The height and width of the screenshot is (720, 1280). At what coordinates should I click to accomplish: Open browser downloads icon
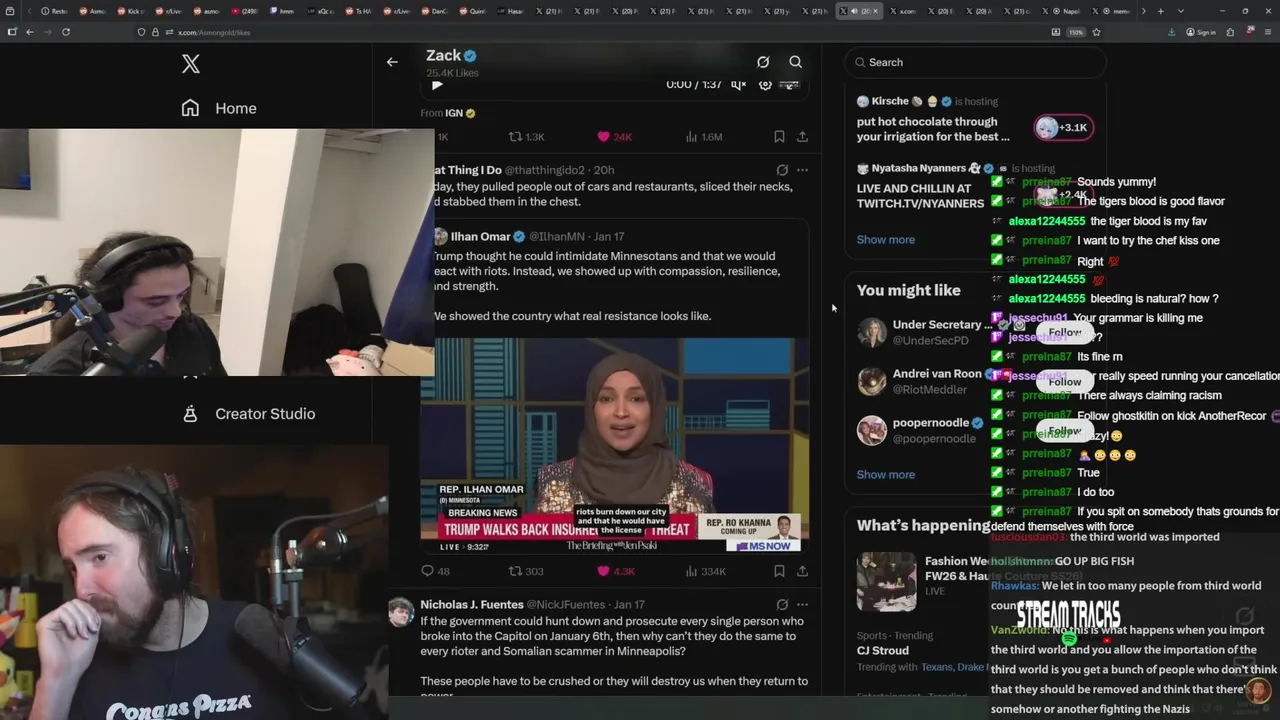click(x=1172, y=32)
